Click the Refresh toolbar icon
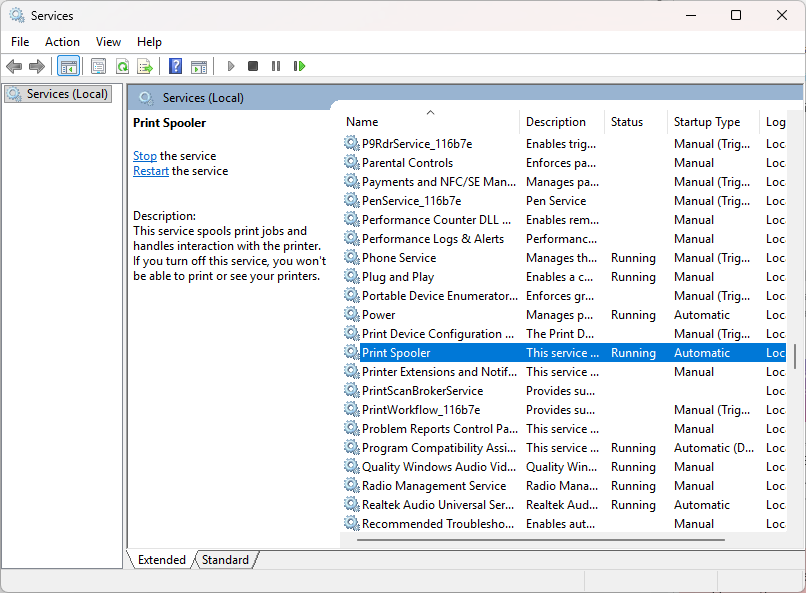The image size is (806, 593). tap(122, 66)
